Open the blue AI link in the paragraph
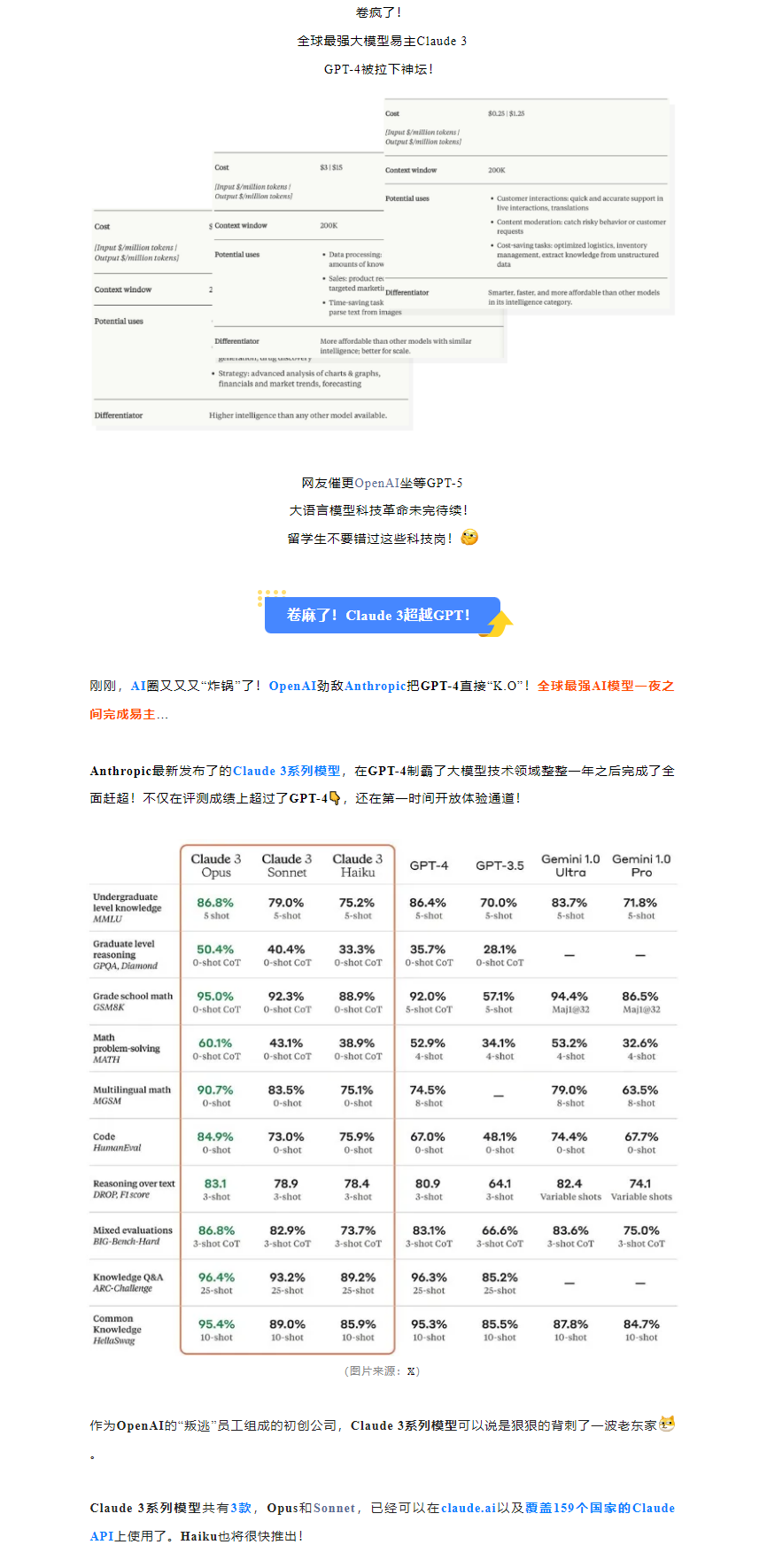This screenshot has width=767, height=1568. coord(138,686)
